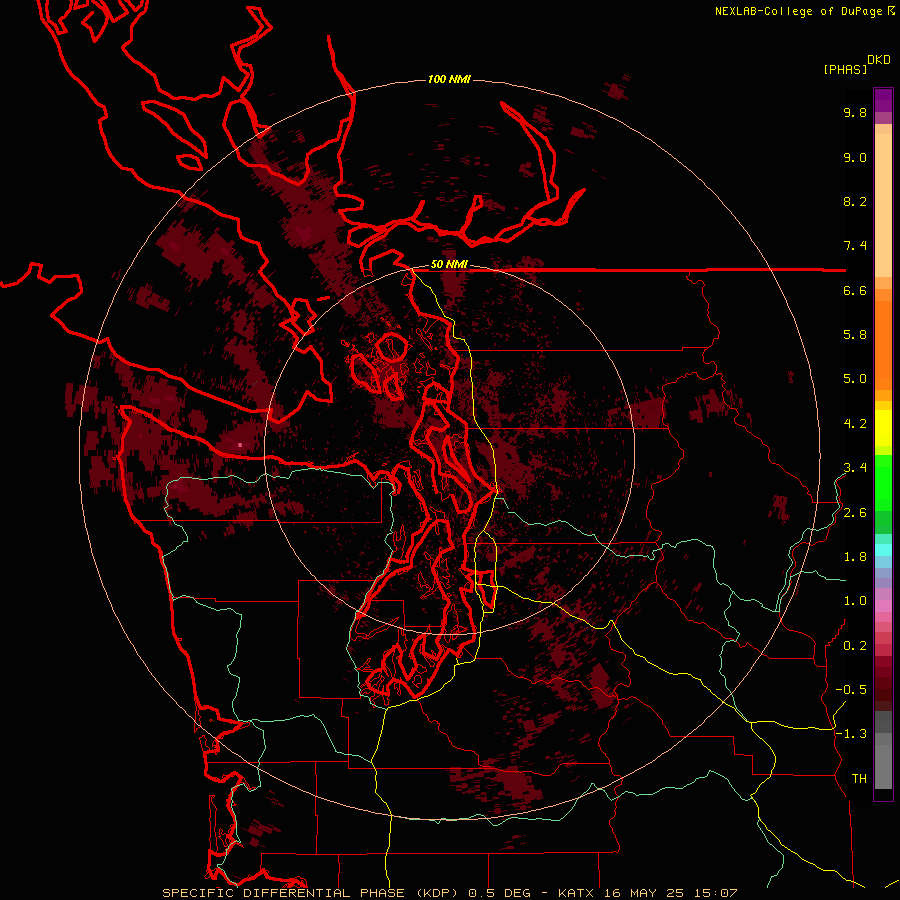Click the 50 NMI range ring label
900x900 pixels.
tap(449, 265)
